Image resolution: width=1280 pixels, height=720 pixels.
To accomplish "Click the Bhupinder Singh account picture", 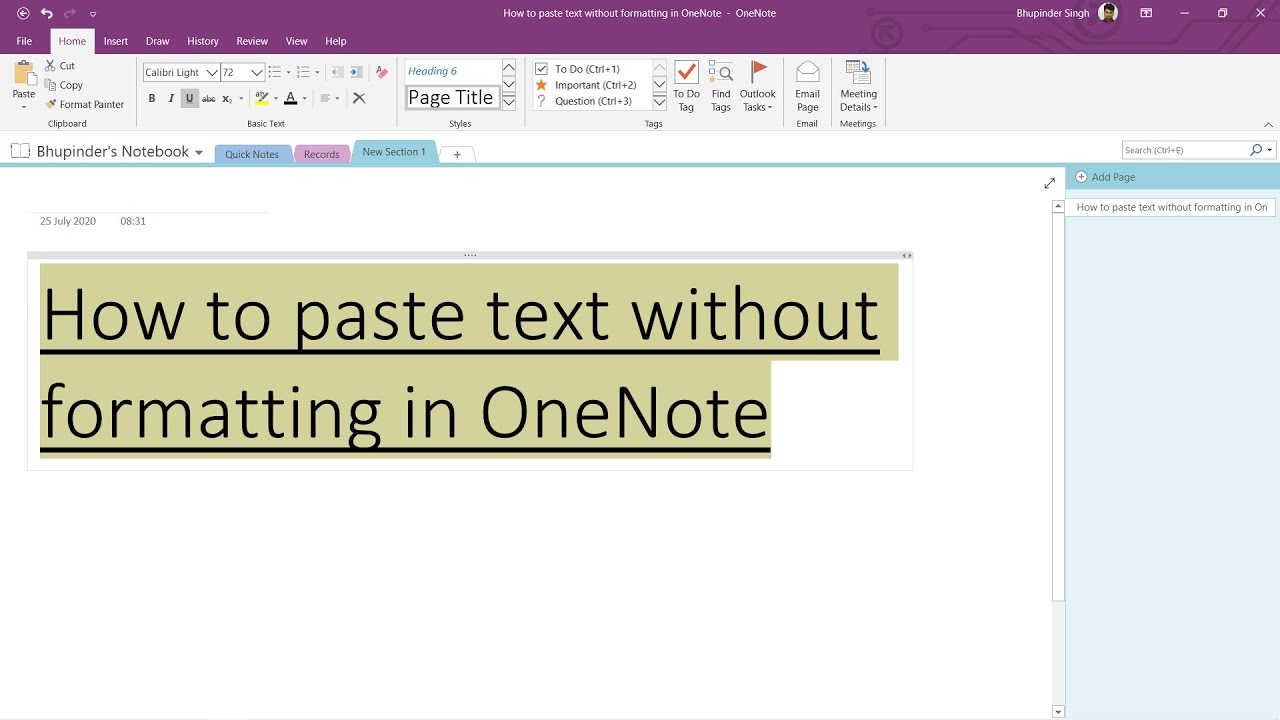I will (1108, 13).
